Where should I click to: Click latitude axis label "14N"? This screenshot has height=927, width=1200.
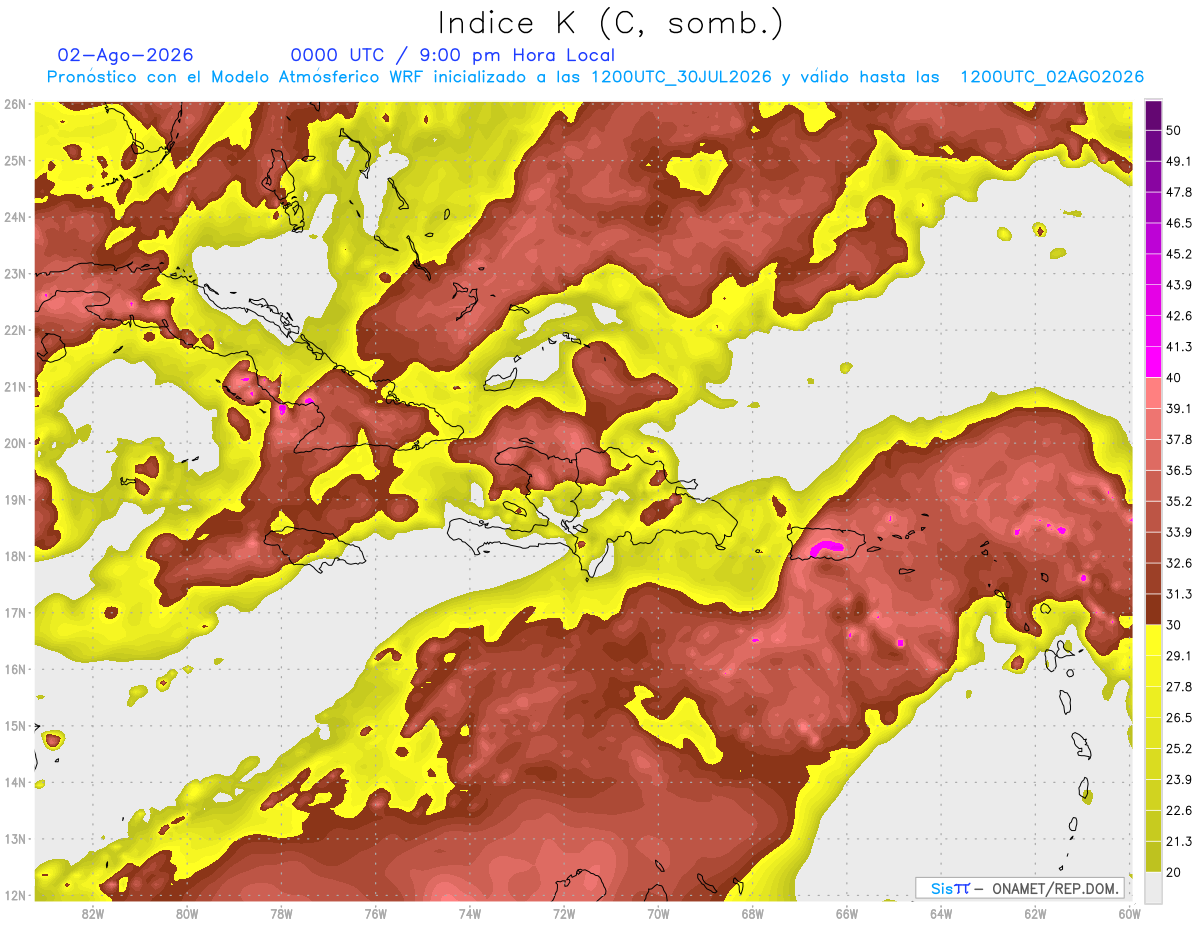(x=15, y=782)
